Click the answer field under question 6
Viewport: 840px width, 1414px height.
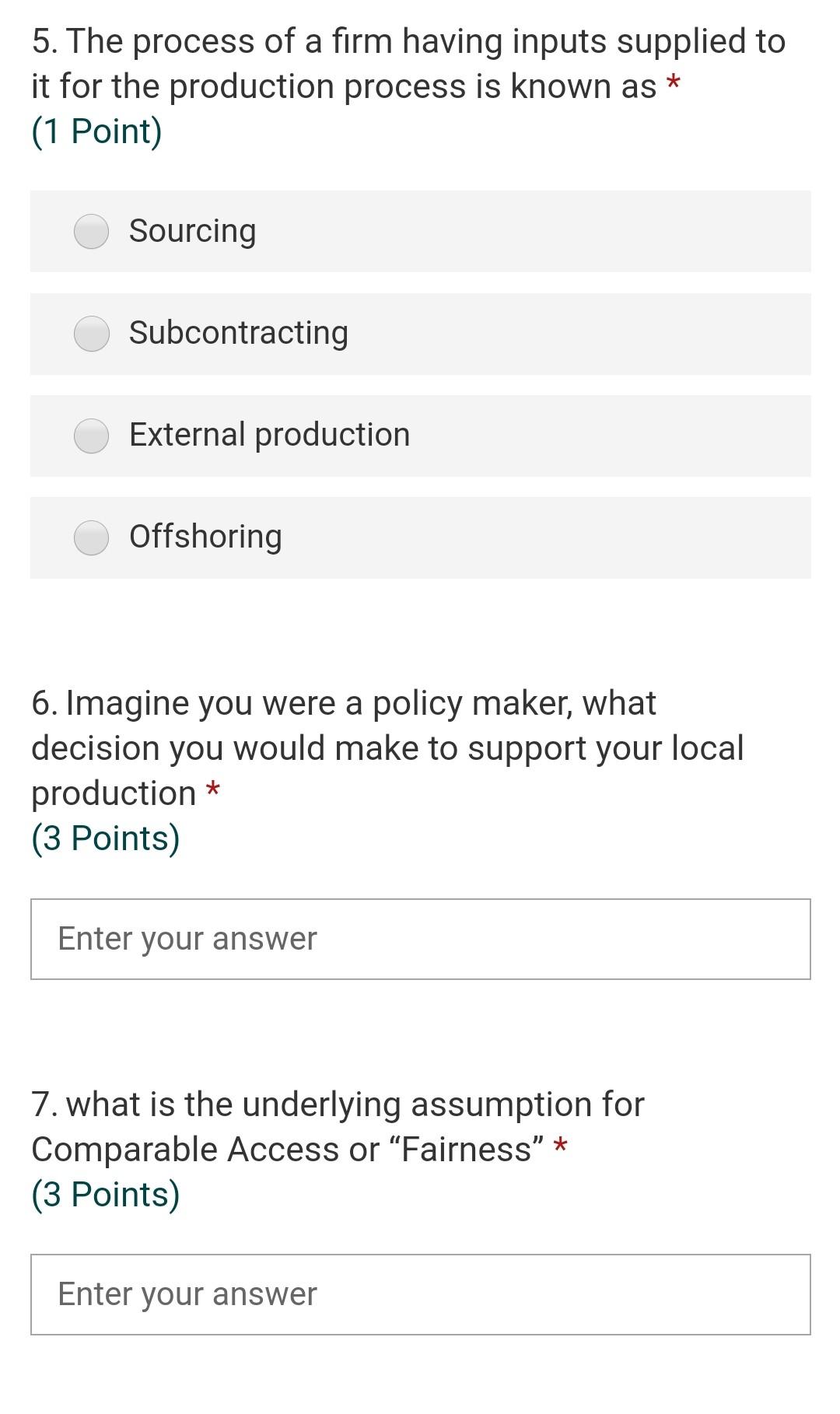(x=420, y=938)
